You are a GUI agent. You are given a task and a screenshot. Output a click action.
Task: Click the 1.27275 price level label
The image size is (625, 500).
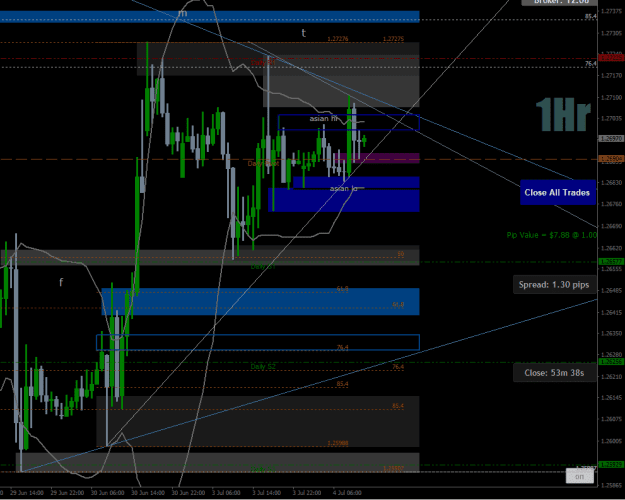(x=393, y=39)
